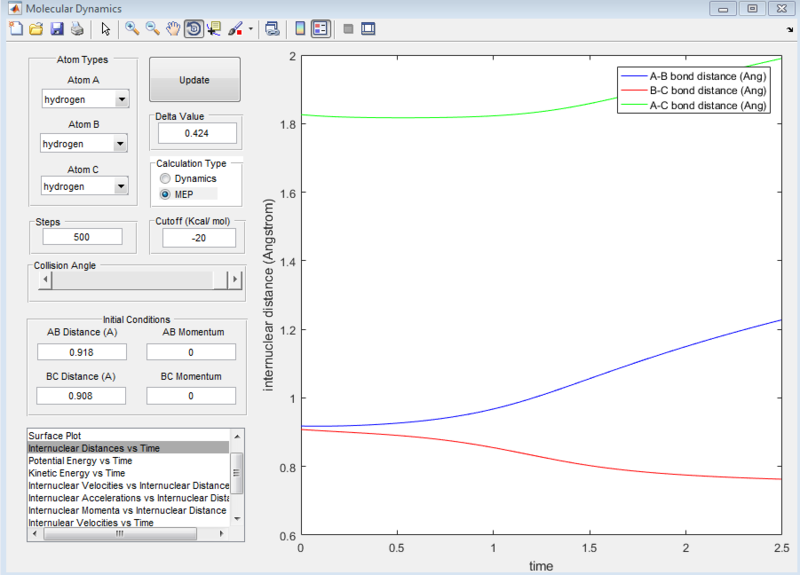Select the Zoom Out magnifier tool
The height and width of the screenshot is (575, 800).
[153, 29]
